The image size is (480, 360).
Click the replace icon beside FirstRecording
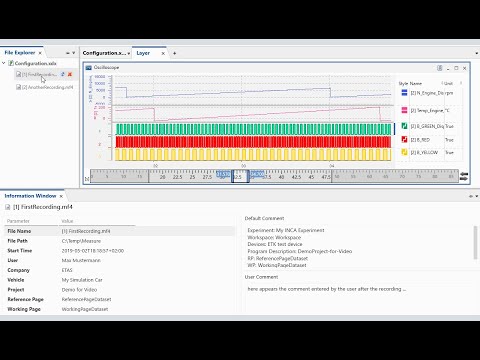(63, 74)
